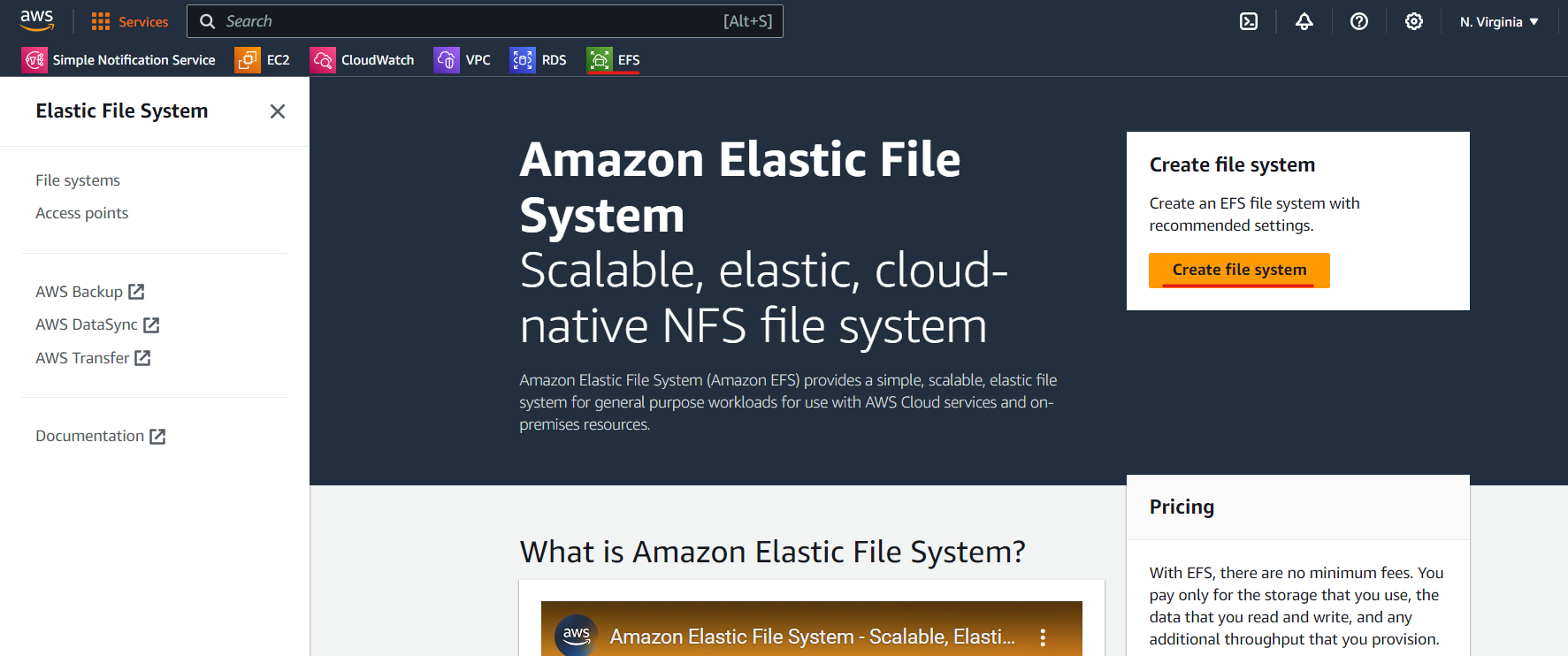
Task: Click the Documentation external link icon
Action: pyautogui.click(x=157, y=436)
